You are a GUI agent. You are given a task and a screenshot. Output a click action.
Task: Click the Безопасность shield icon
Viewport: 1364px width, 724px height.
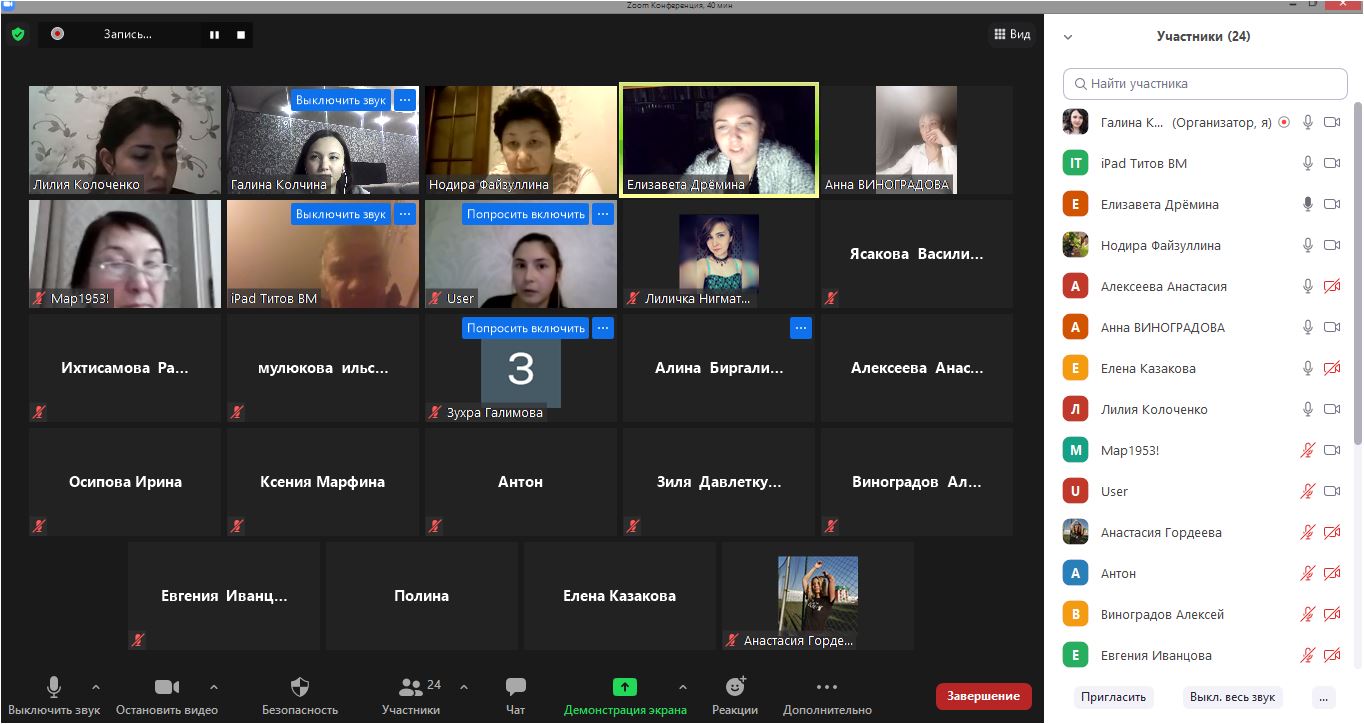(x=300, y=695)
